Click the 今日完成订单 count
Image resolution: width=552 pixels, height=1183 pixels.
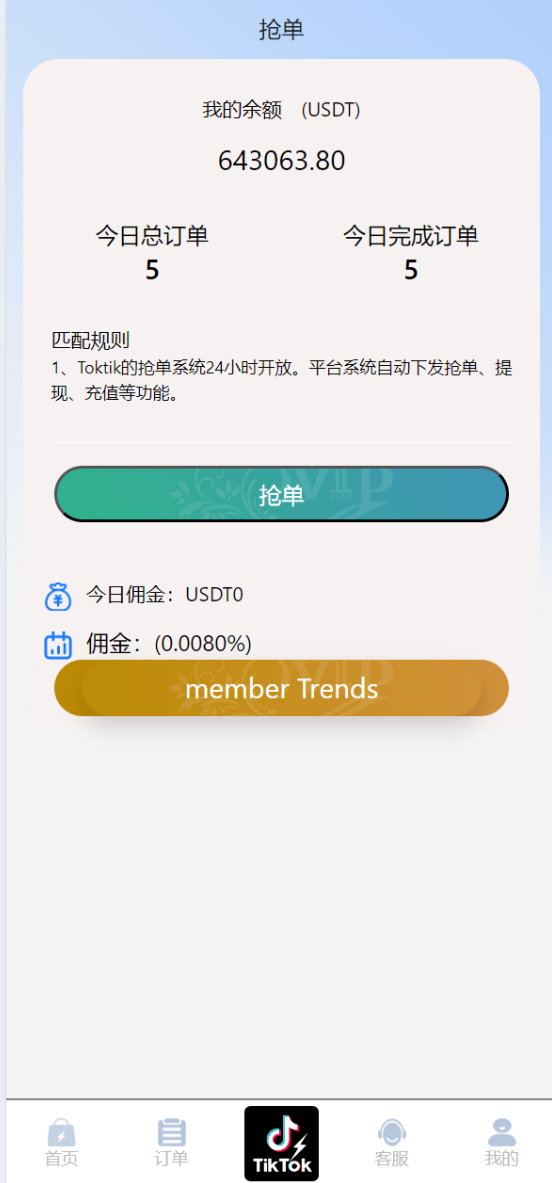click(411, 270)
